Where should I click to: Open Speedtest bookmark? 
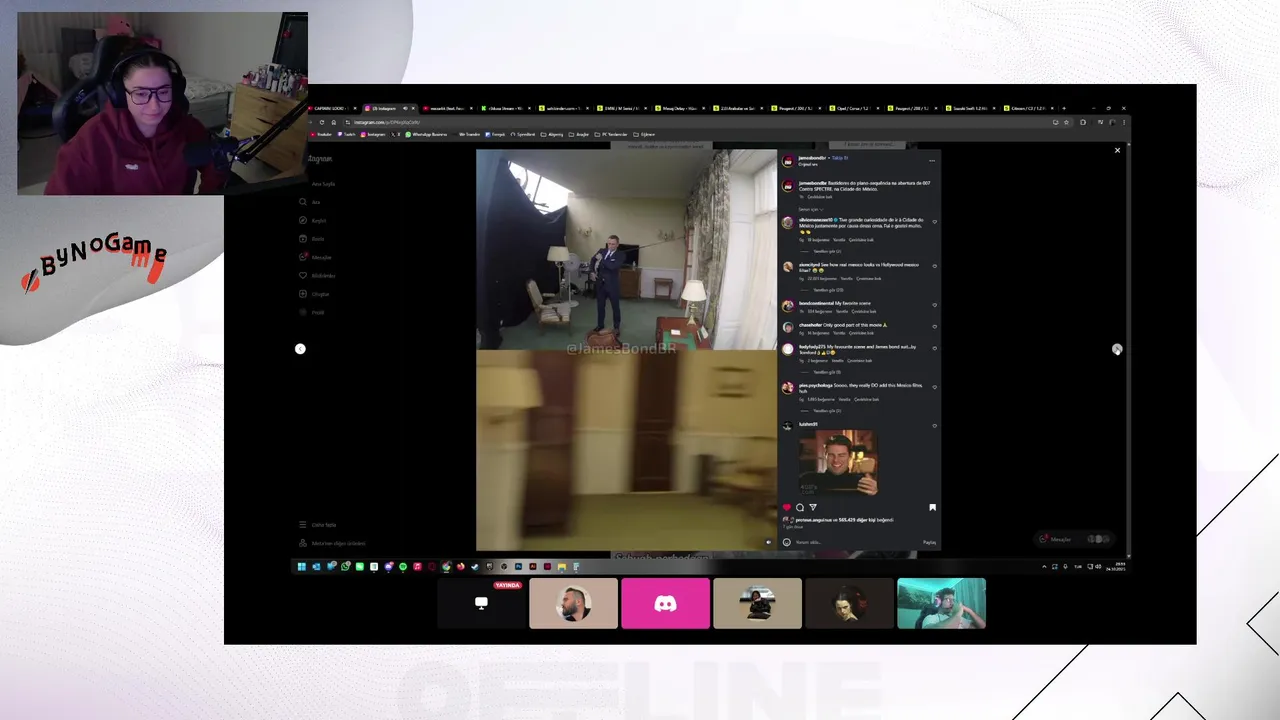[522, 134]
